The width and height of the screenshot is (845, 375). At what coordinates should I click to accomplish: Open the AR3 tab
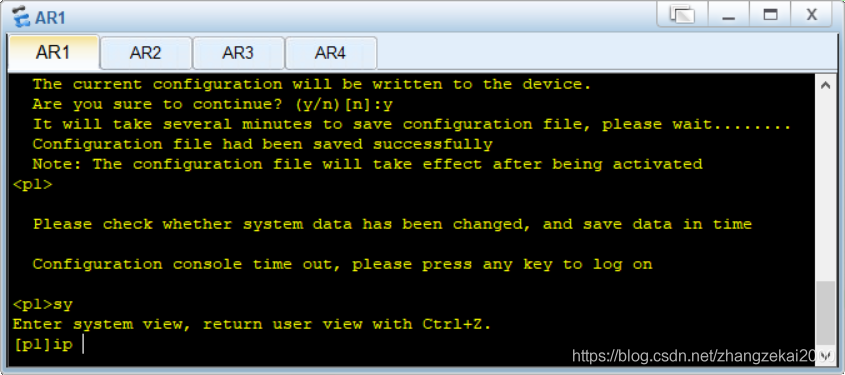point(238,53)
